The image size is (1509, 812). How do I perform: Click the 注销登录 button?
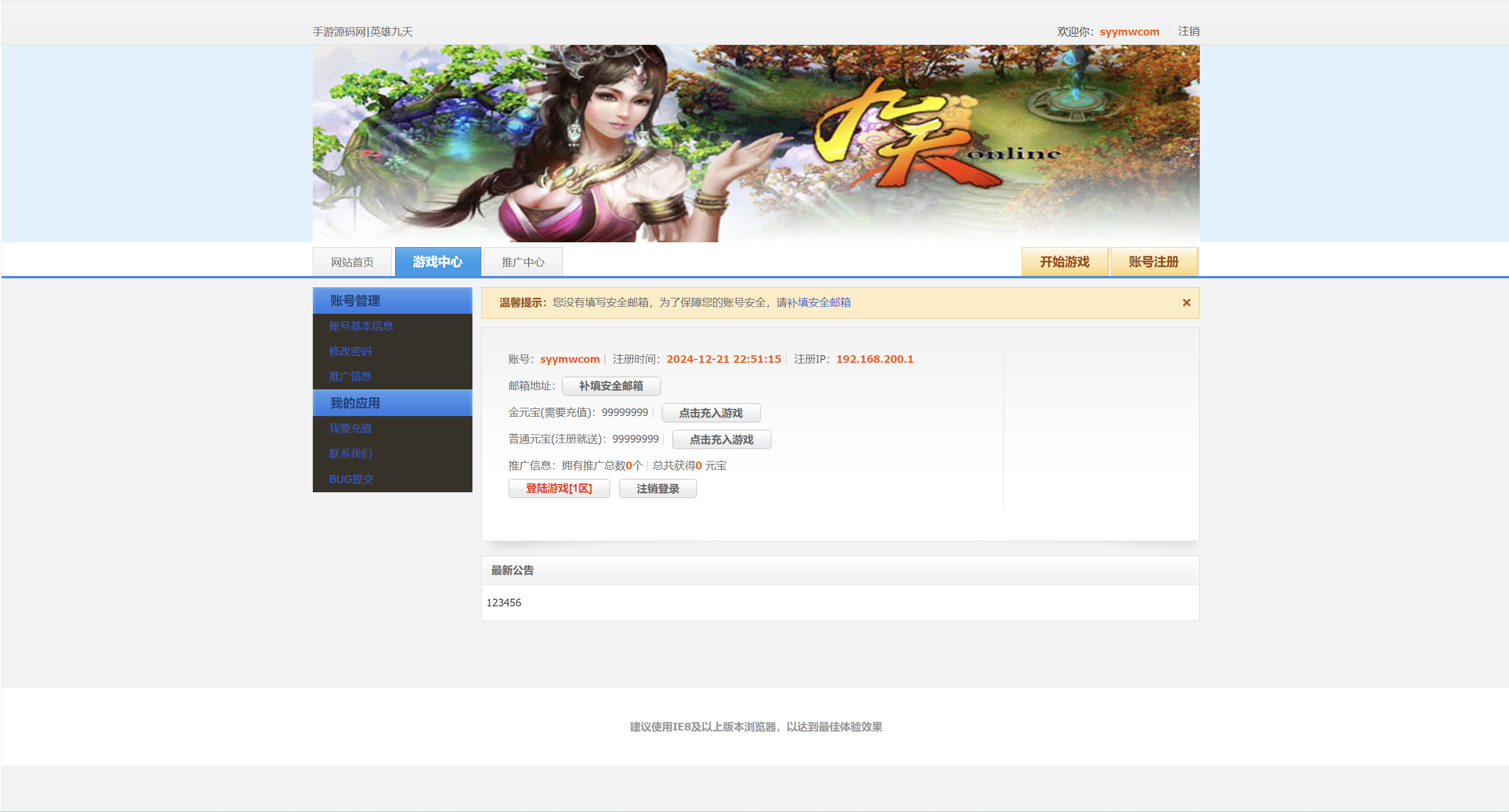click(x=658, y=489)
